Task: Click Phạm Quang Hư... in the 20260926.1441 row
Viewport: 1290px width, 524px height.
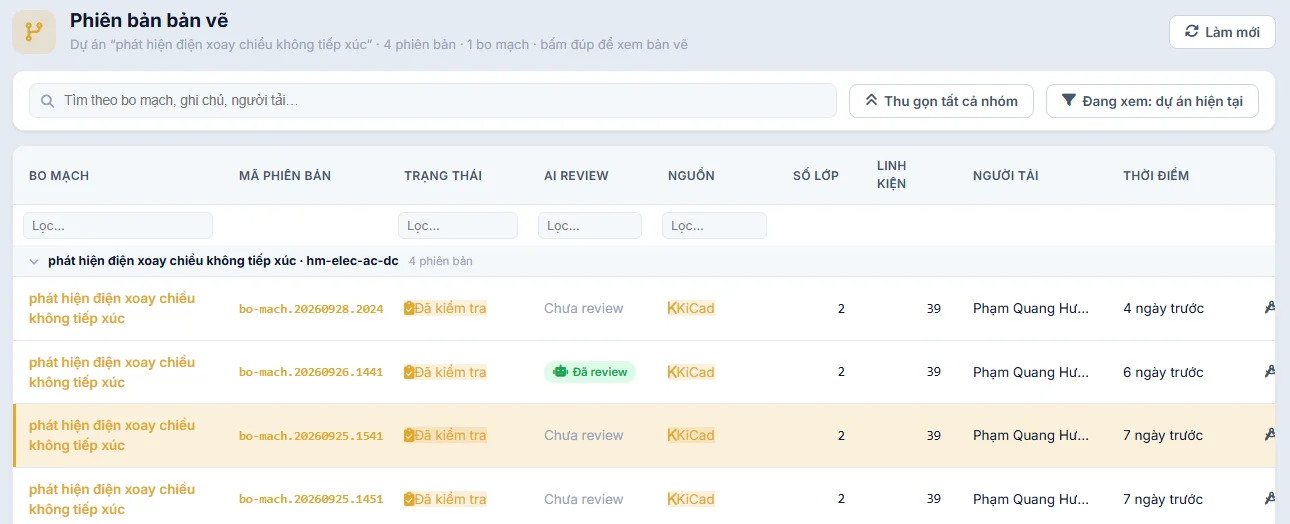Action: [x=1031, y=372]
